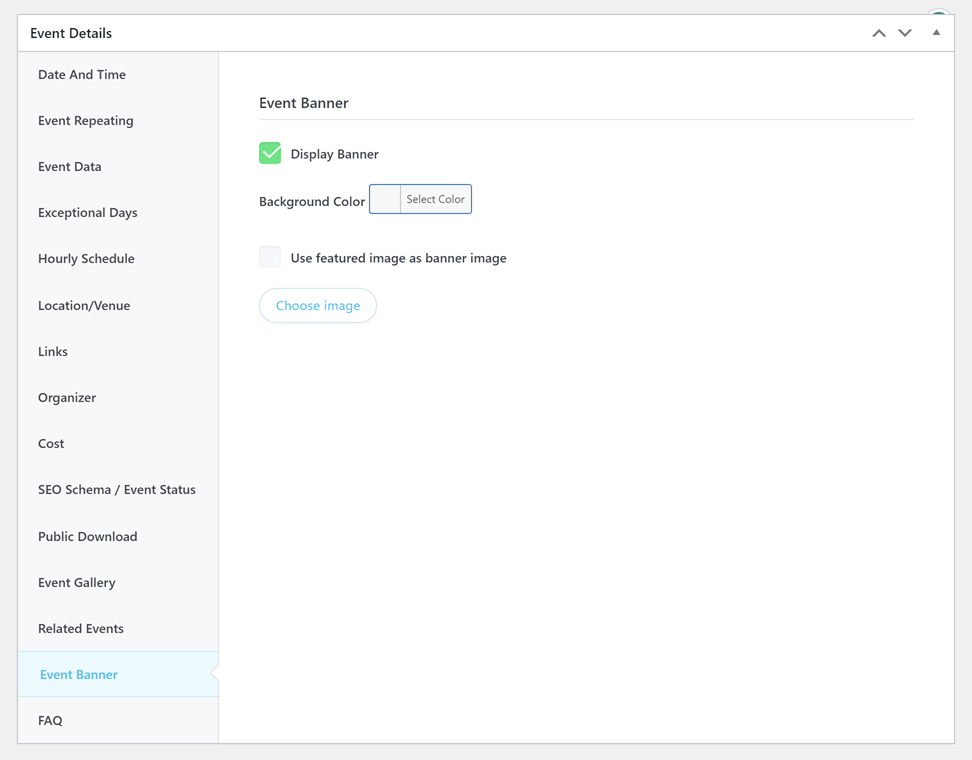Click the background color swatch
This screenshot has width=972, height=760.
click(385, 199)
